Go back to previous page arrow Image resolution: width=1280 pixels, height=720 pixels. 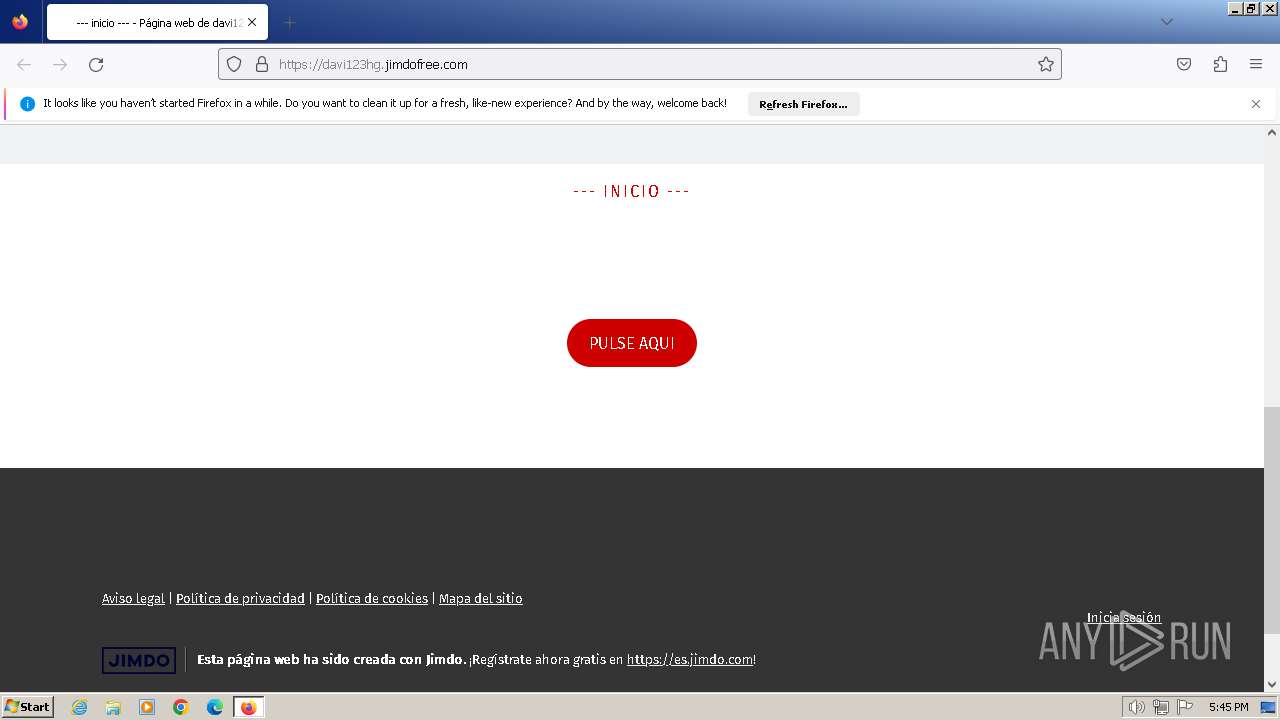click(24, 64)
